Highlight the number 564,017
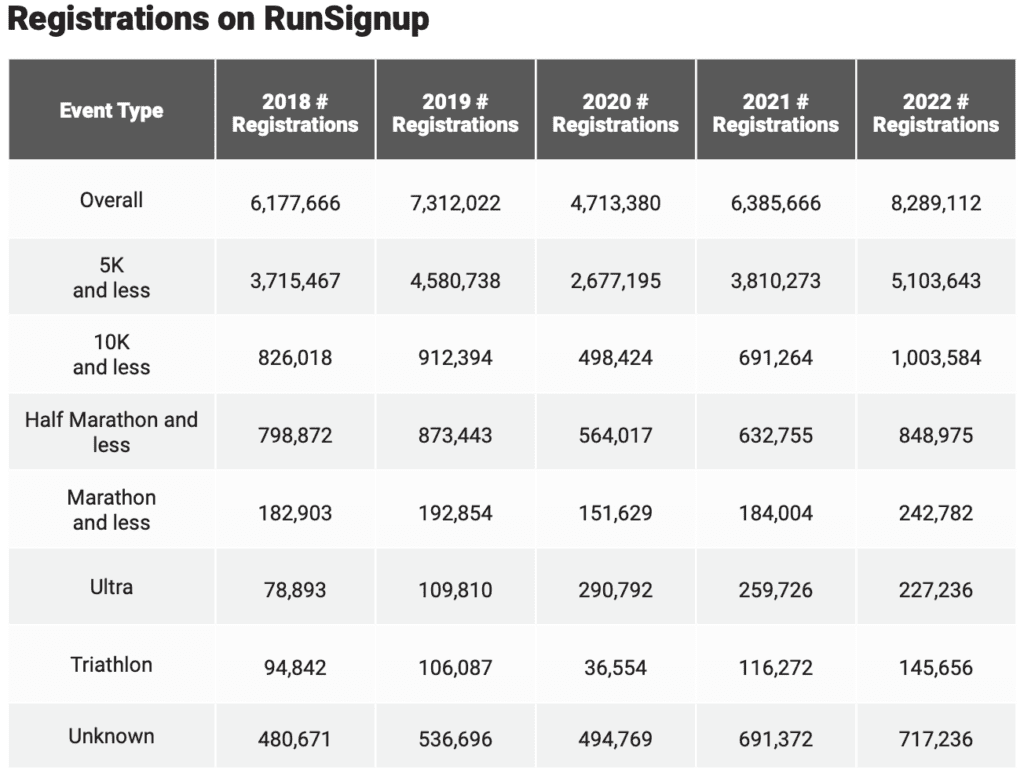The width and height of the screenshot is (1024, 777). pos(616,436)
